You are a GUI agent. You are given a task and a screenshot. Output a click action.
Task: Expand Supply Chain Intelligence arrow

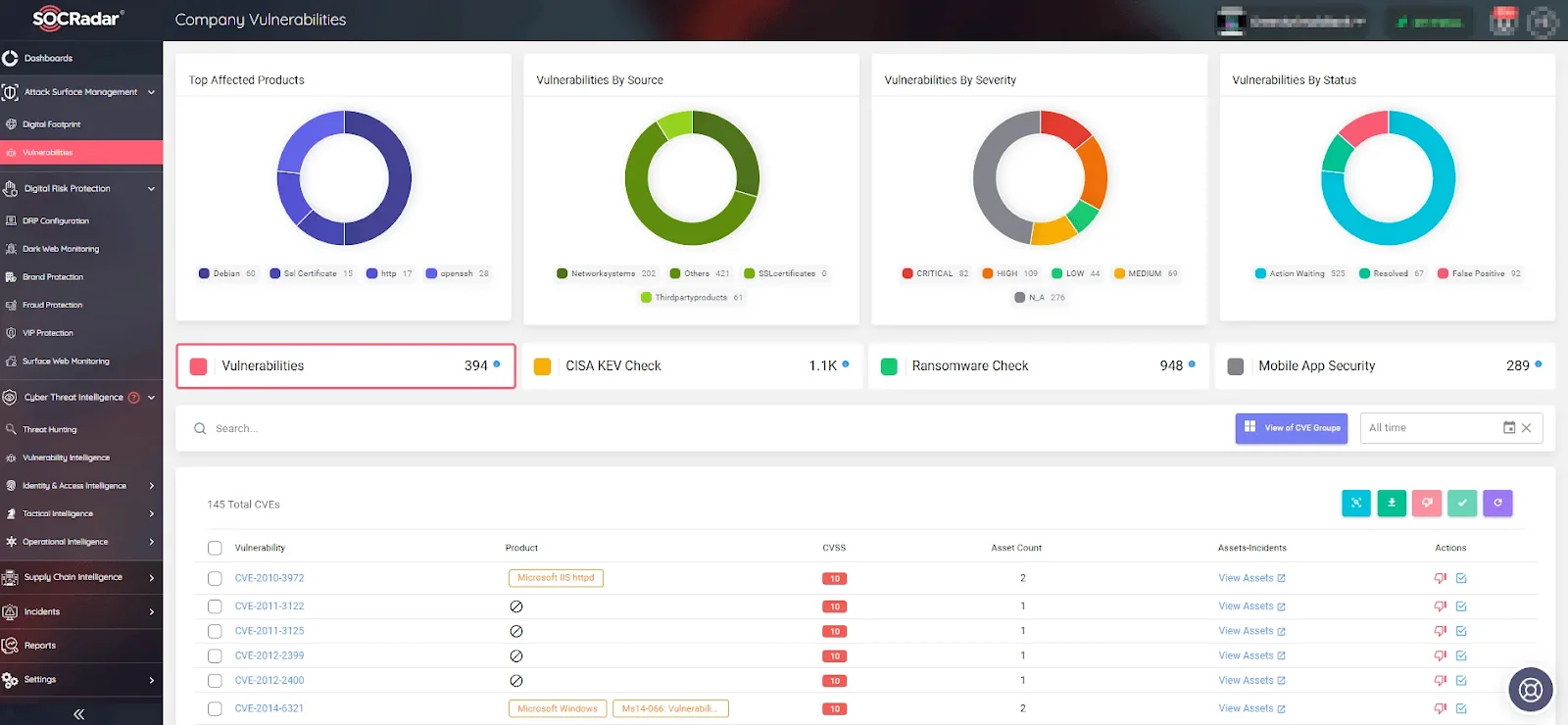tap(151, 578)
